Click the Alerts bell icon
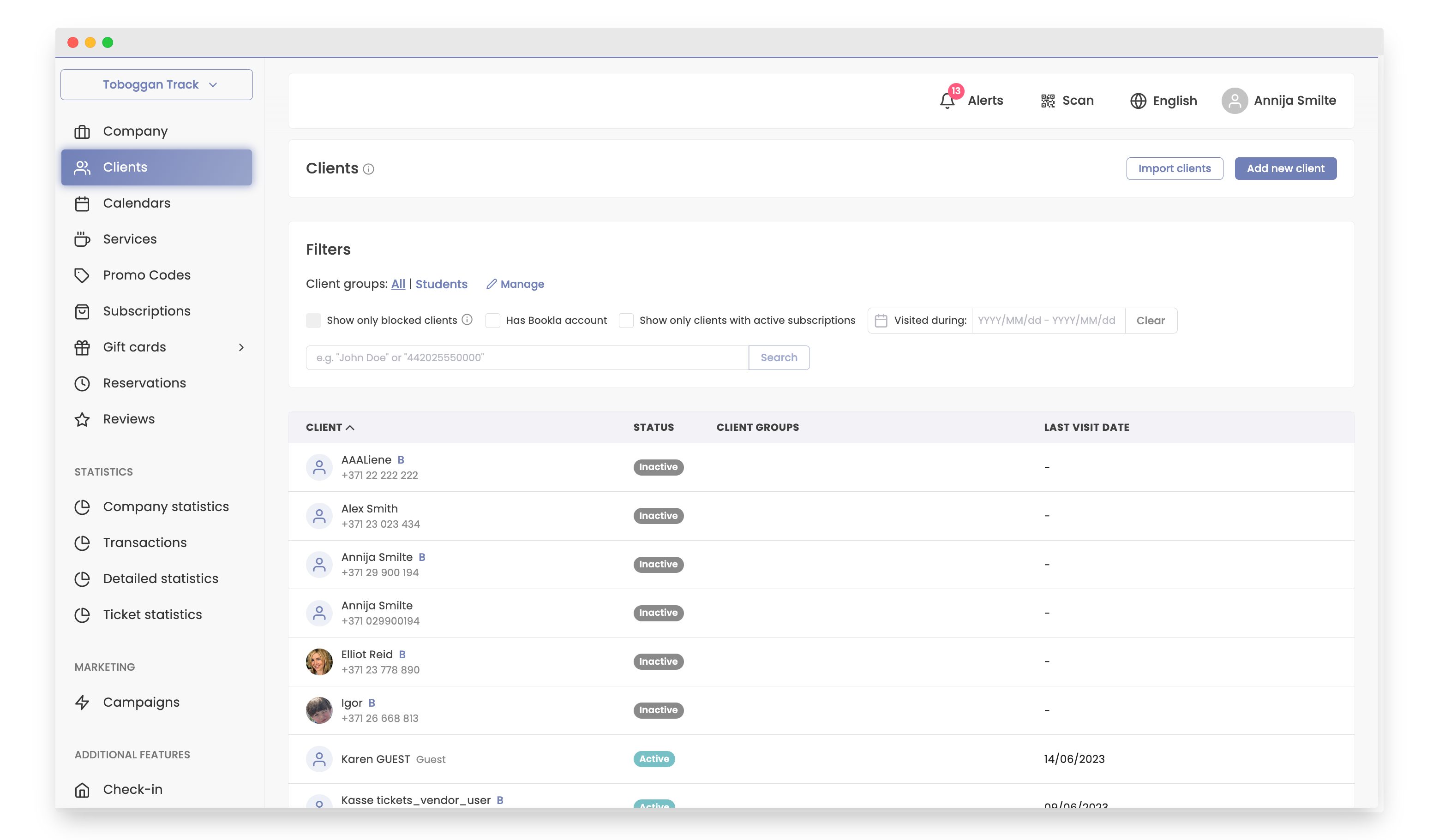 [947, 101]
